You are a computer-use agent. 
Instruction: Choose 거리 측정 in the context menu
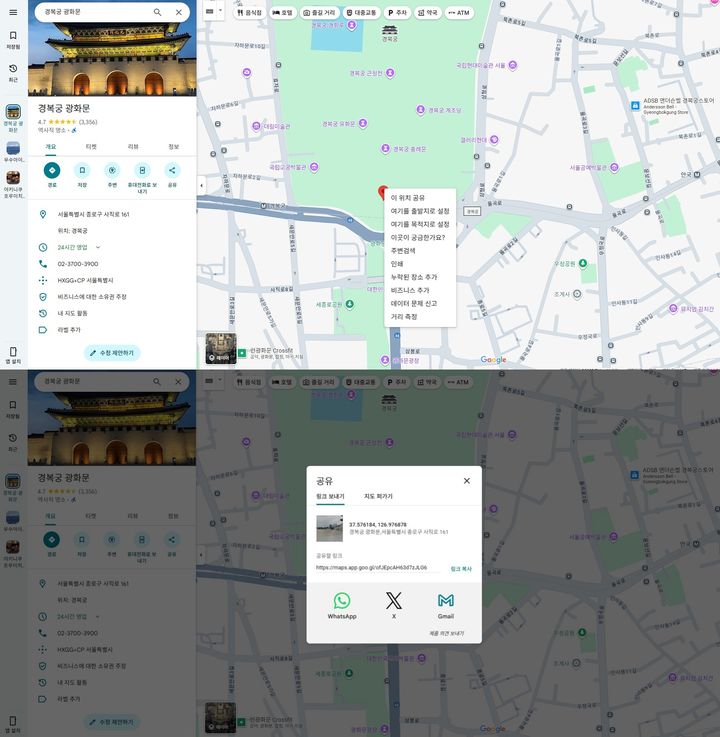click(x=404, y=316)
